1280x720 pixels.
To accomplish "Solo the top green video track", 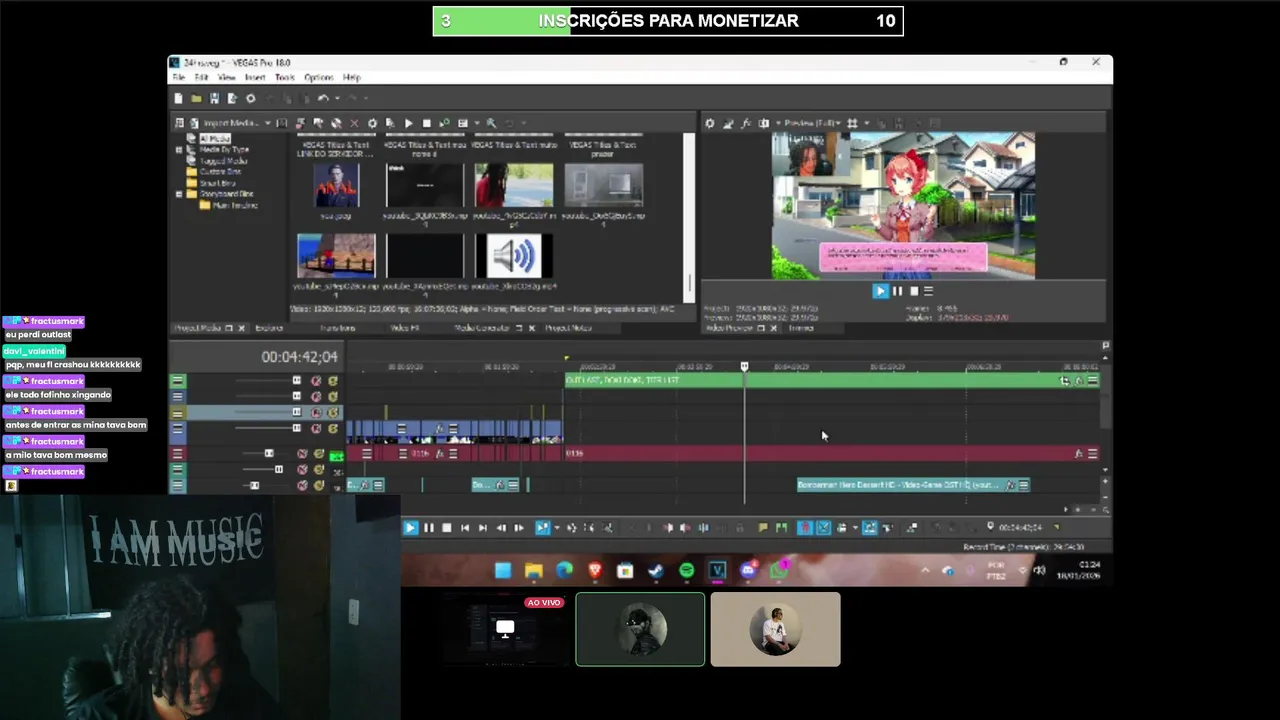I will tap(333, 380).
